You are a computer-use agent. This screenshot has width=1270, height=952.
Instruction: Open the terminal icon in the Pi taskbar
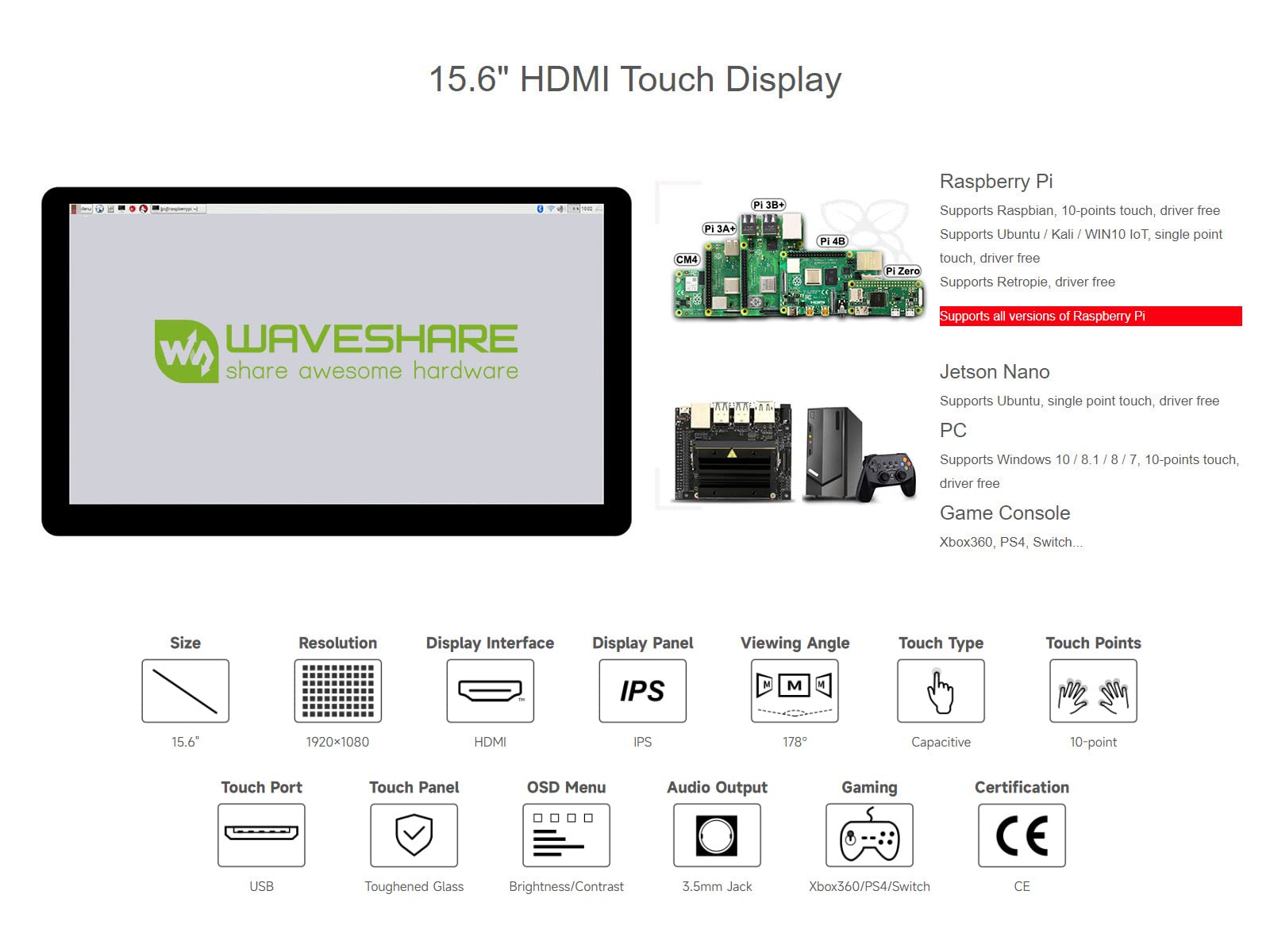tap(121, 209)
